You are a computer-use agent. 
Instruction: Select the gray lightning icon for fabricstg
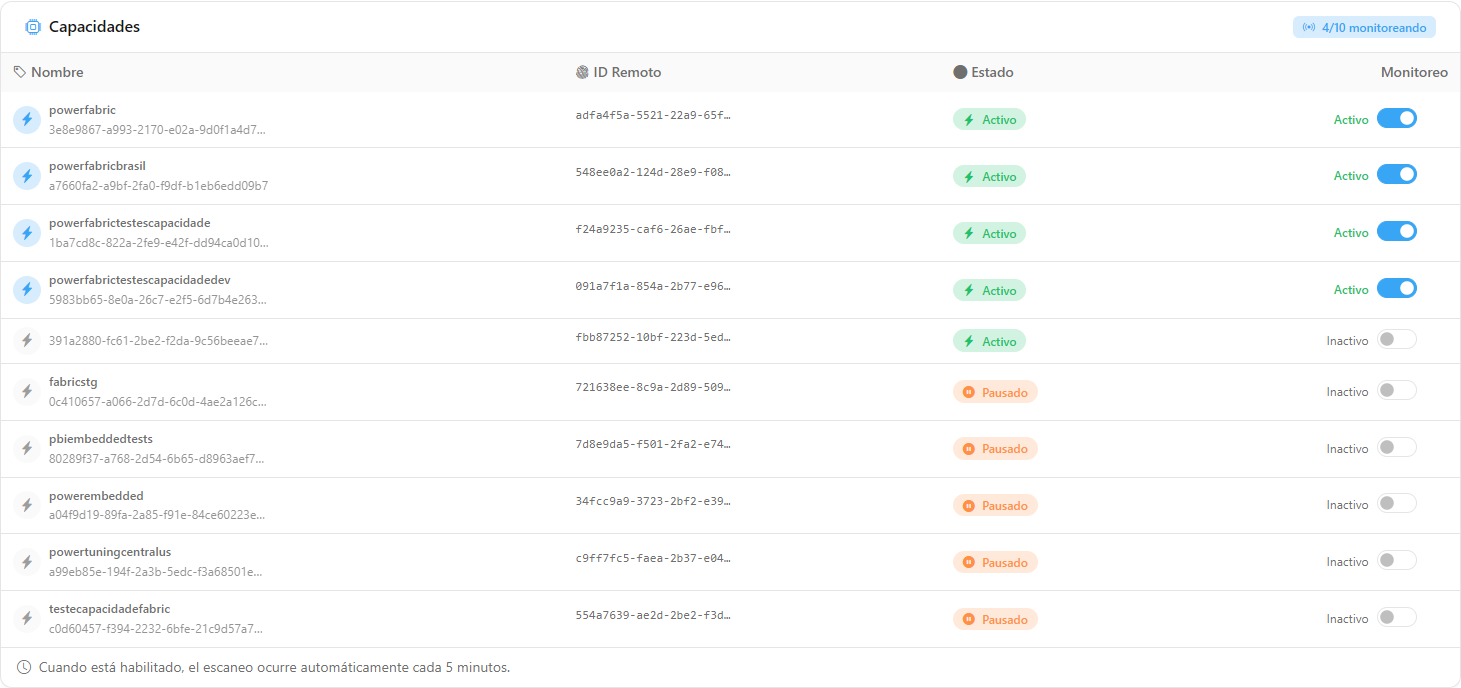point(27,392)
